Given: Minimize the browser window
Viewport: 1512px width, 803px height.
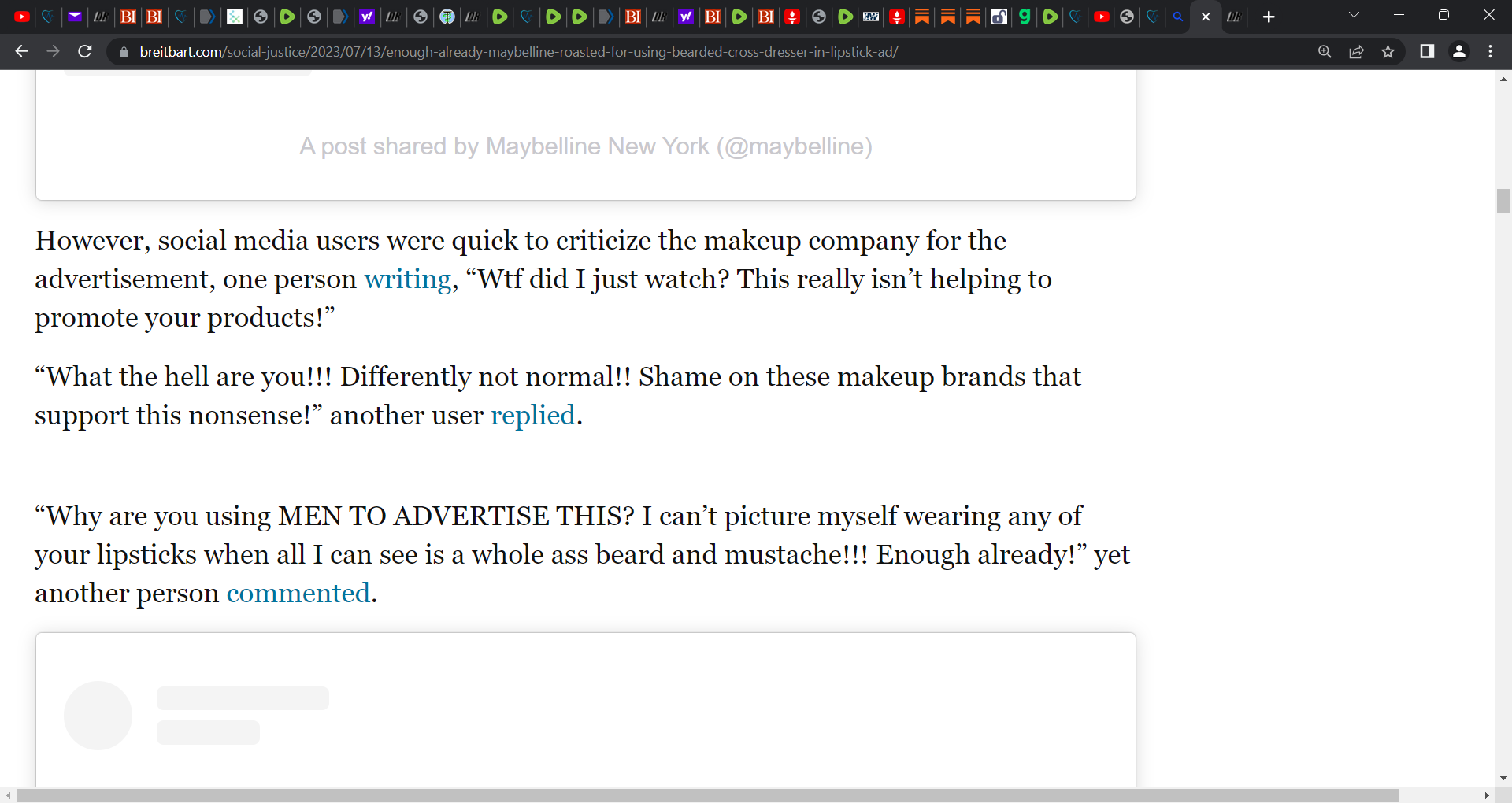Looking at the screenshot, I should click(x=1399, y=15).
